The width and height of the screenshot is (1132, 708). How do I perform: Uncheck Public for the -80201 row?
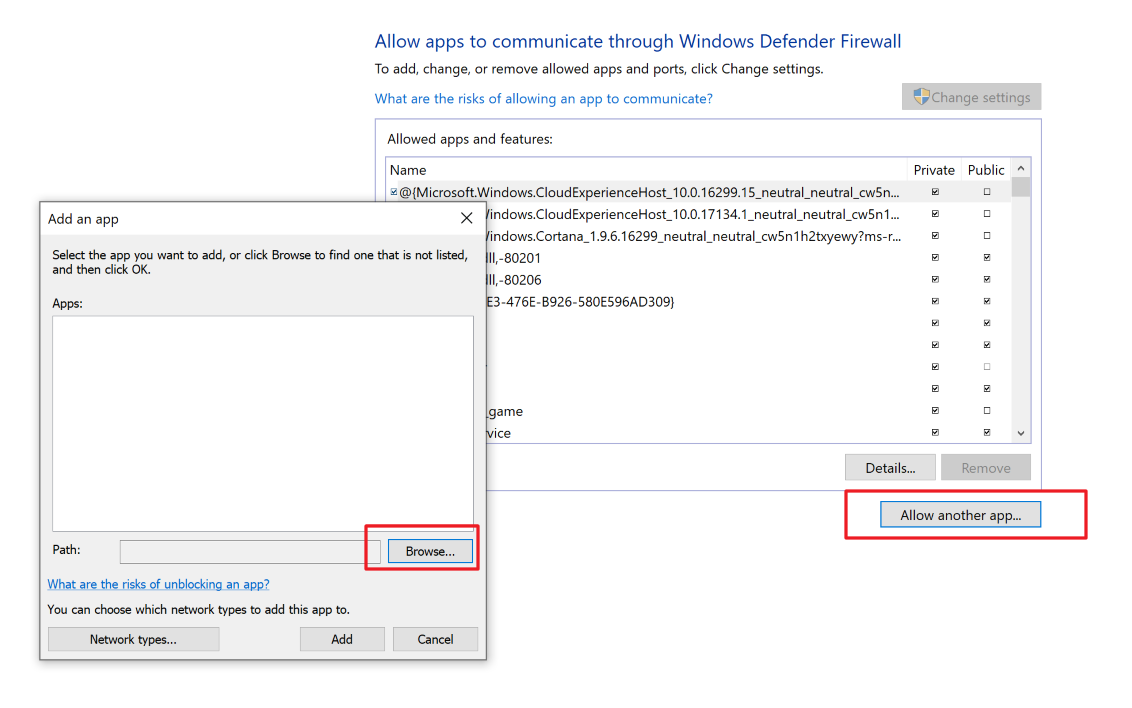click(x=987, y=258)
